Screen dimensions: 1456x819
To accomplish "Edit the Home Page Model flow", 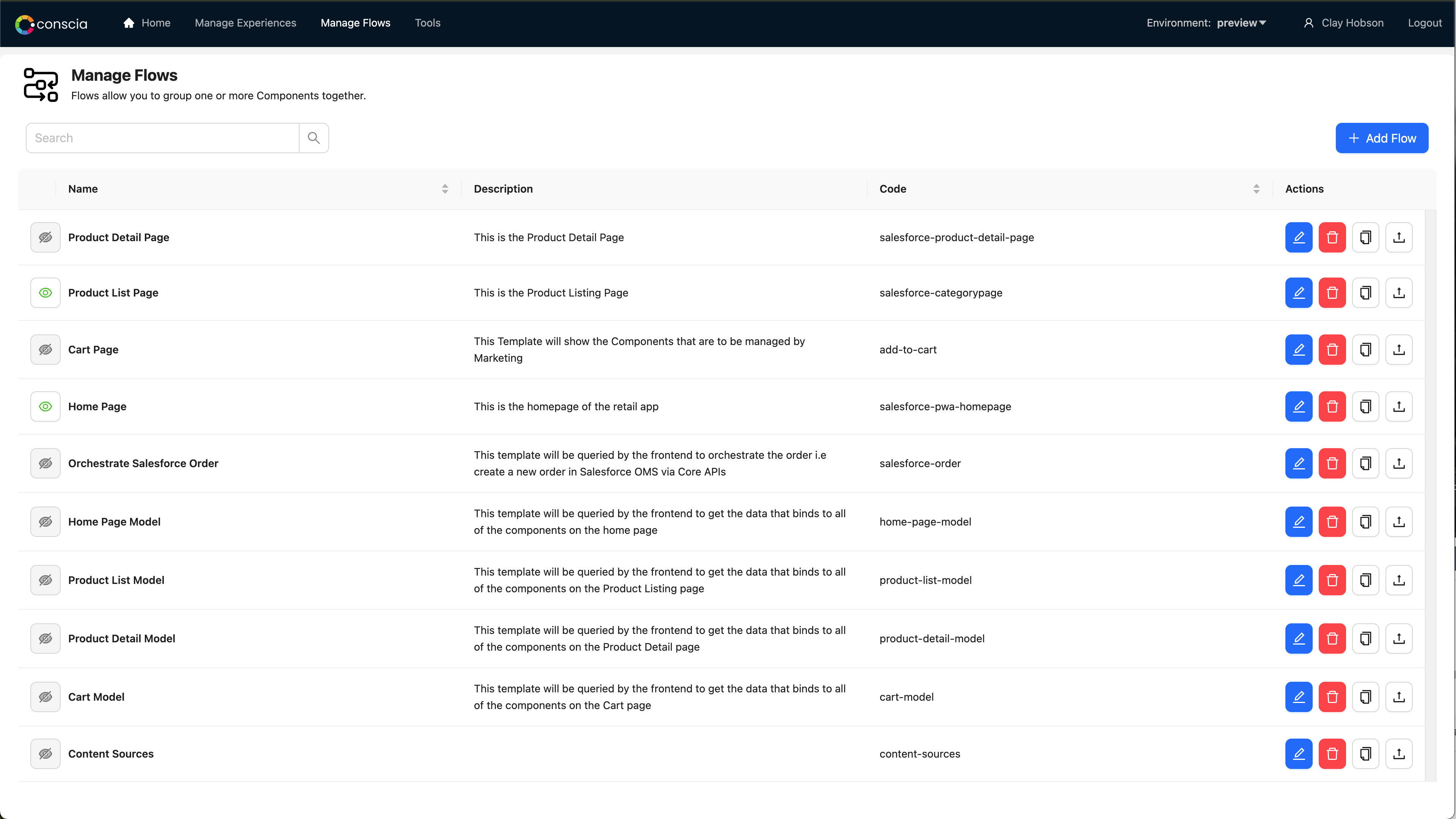I will coord(1298,522).
